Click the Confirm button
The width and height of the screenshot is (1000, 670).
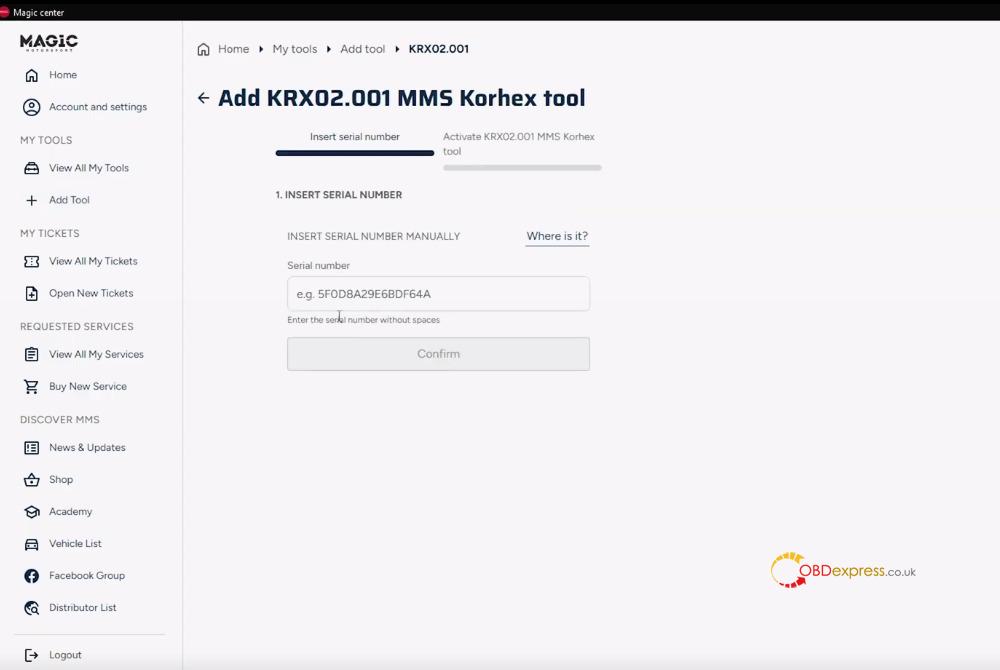438,354
